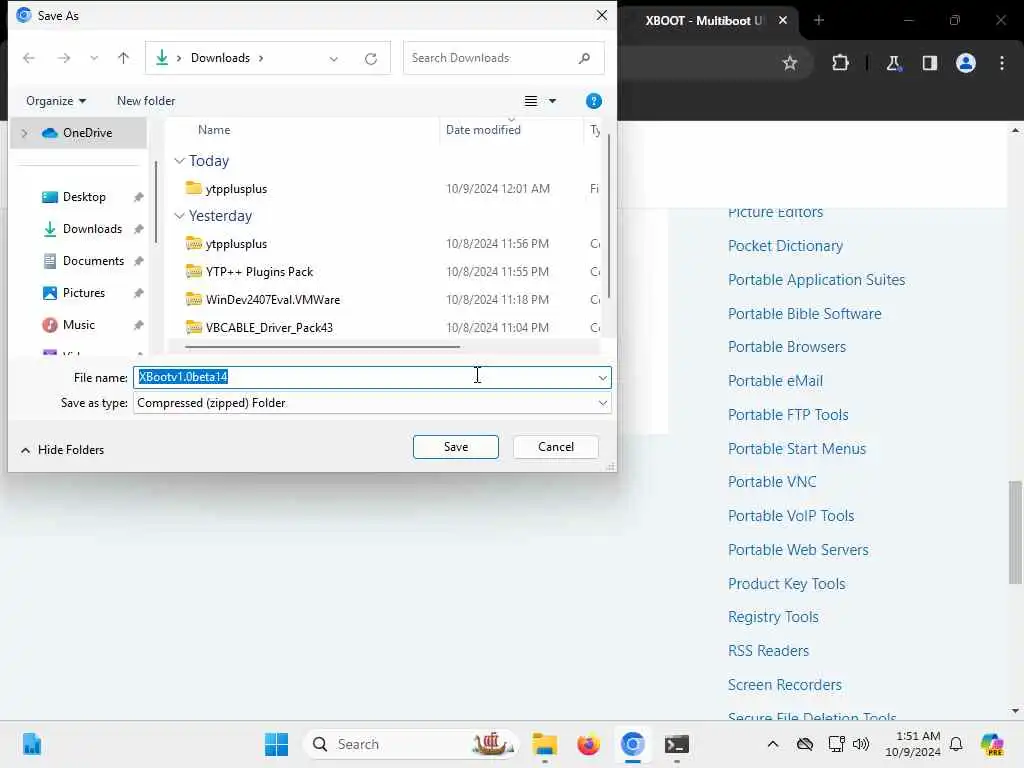Select Music in navigation pane
Viewport: 1024px width, 768px height.
78,325
